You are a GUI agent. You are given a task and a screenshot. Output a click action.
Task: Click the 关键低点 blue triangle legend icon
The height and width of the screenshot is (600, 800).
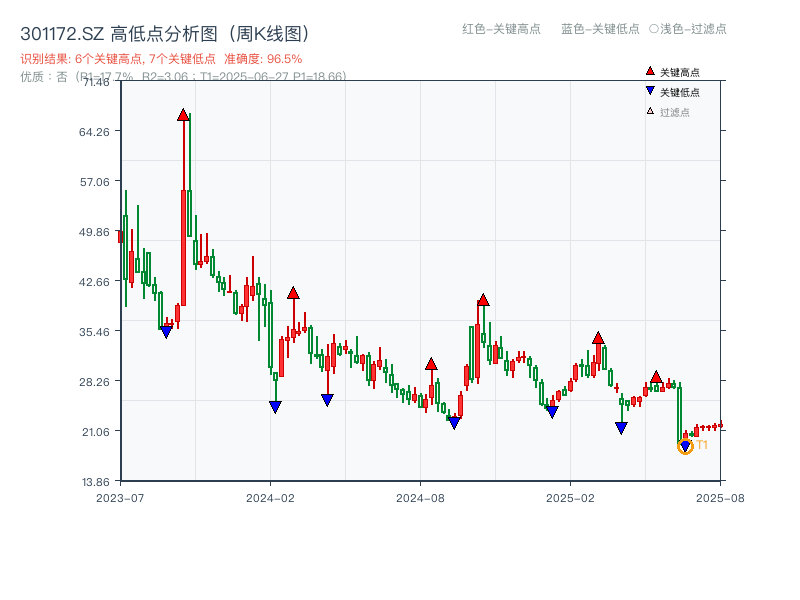[648, 89]
